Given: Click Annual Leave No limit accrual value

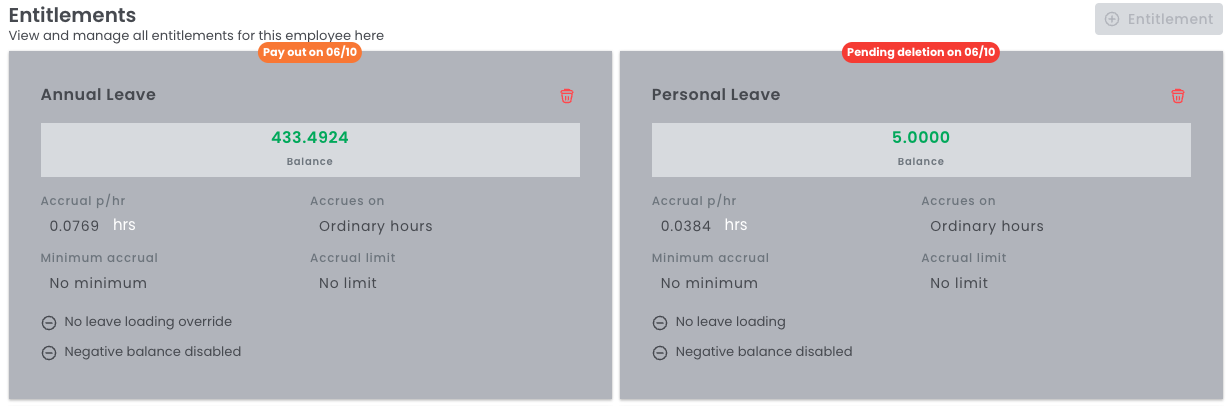Looking at the screenshot, I should [x=348, y=283].
